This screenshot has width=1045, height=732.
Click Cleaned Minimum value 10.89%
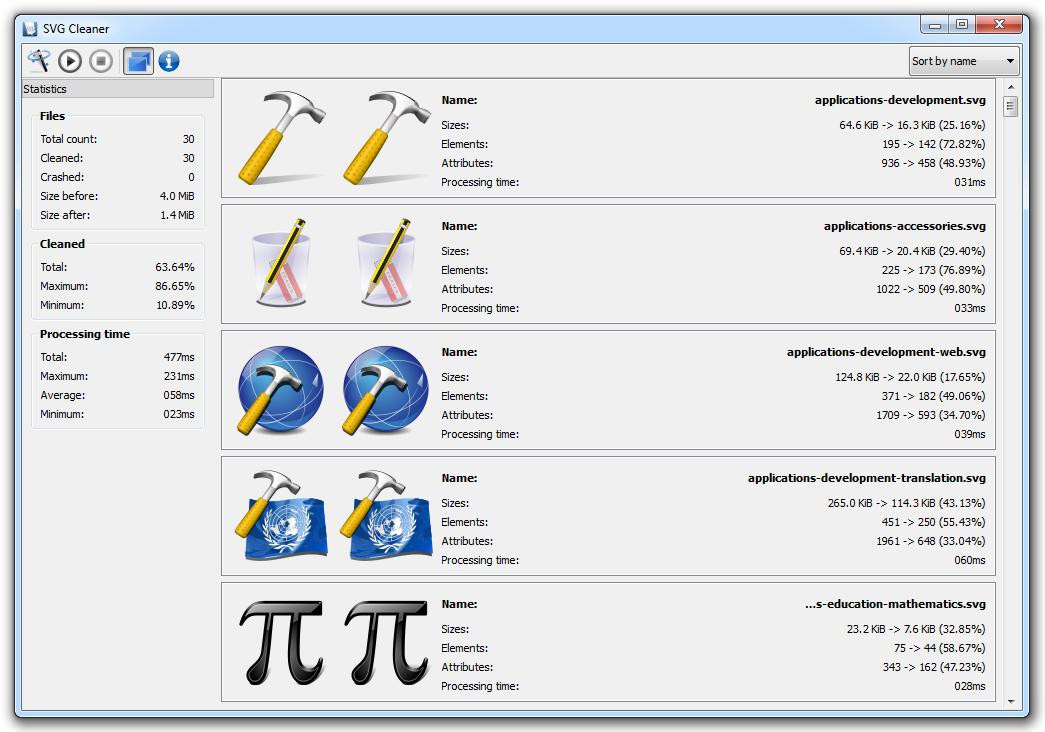point(175,305)
